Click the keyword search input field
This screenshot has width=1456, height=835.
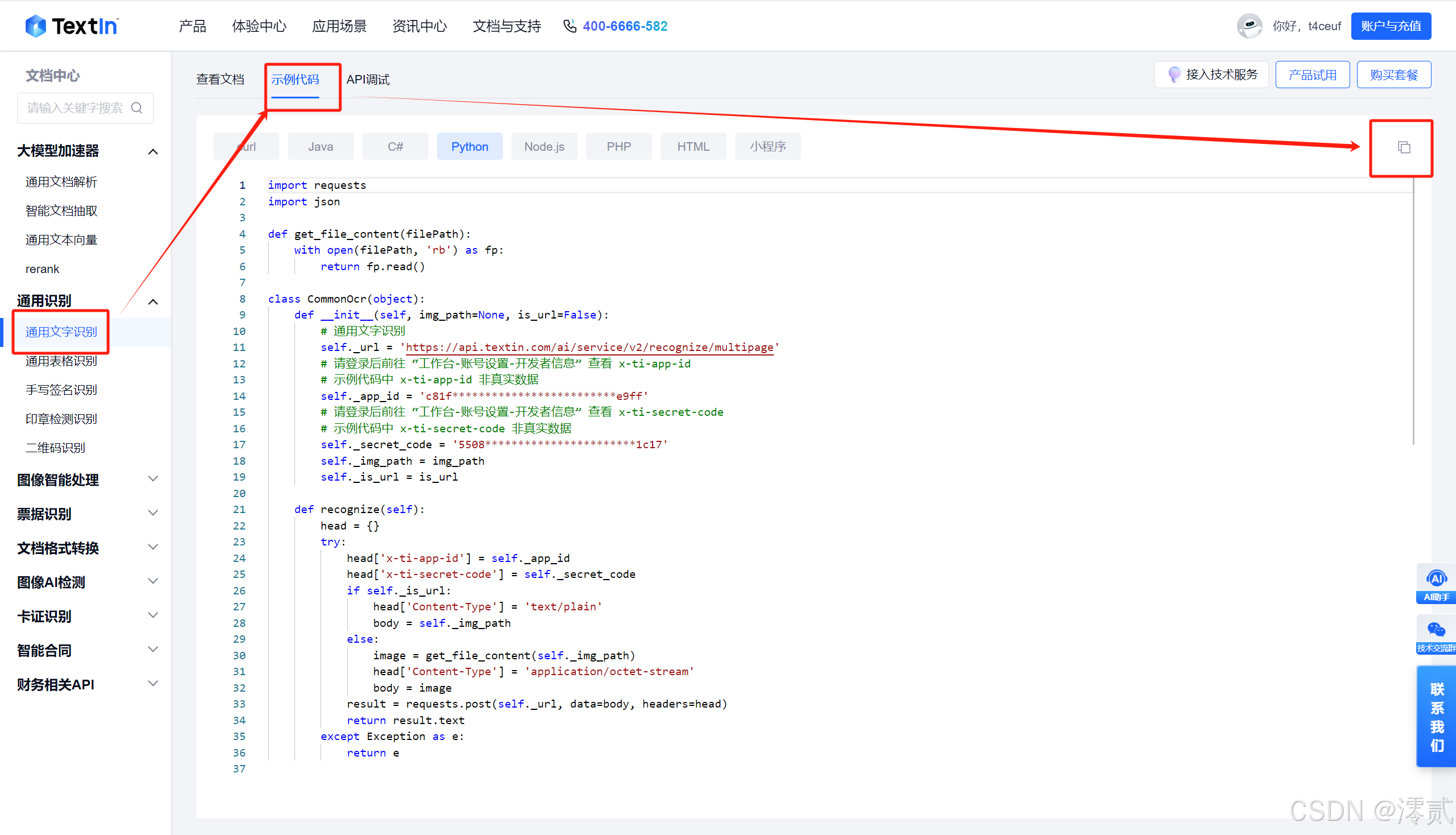click(75, 108)
